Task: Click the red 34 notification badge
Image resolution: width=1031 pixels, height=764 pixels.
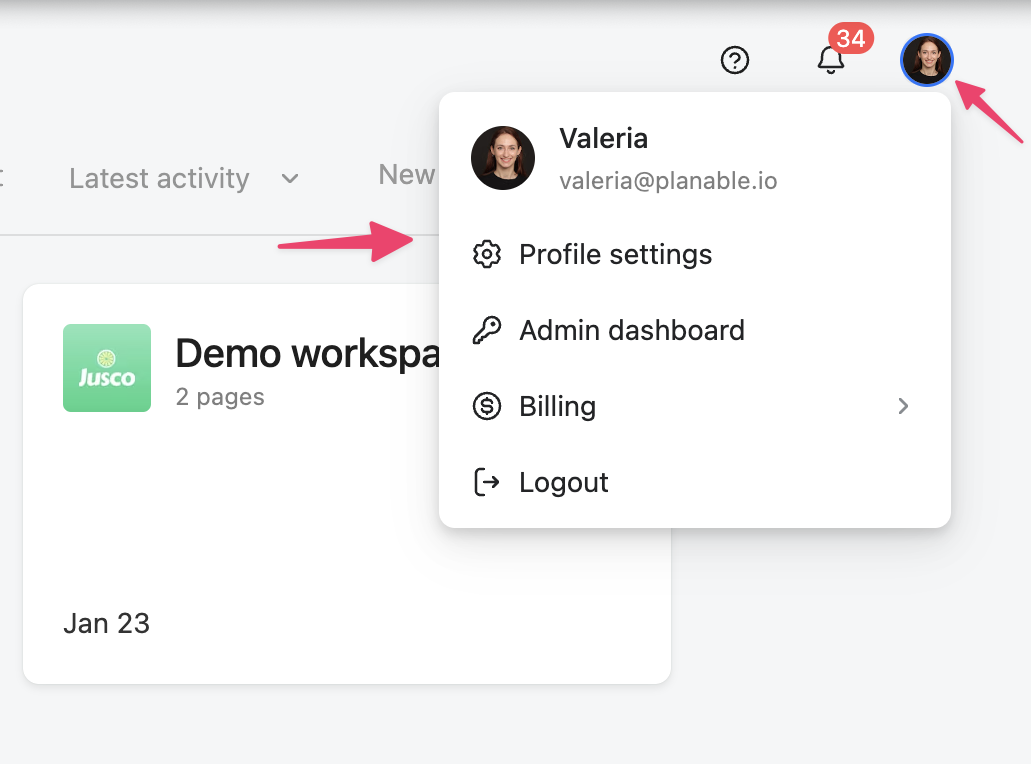Action: point(850,39)
